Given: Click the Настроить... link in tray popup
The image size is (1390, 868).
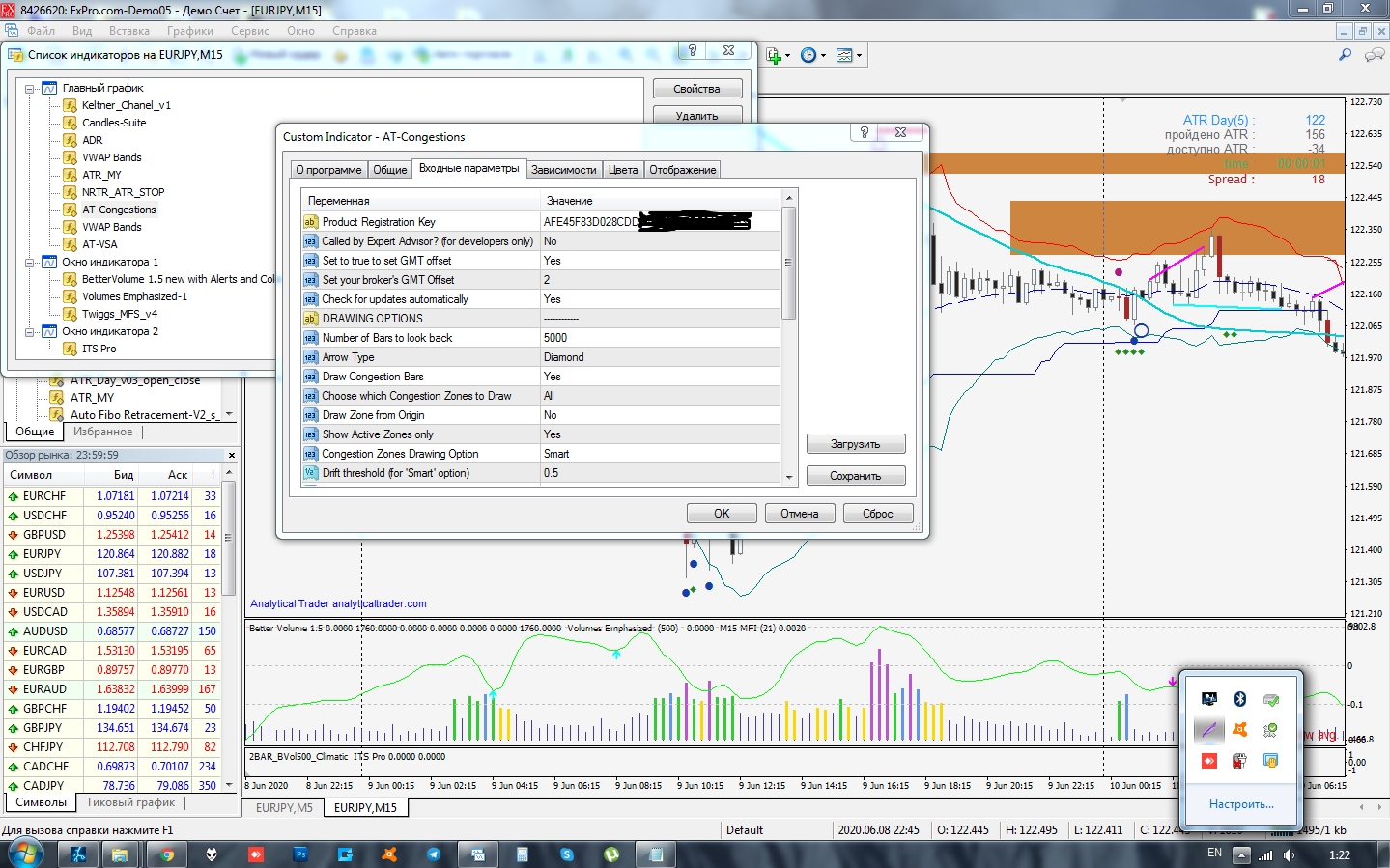Looking at the screenshot, I should coord(1241,803).
